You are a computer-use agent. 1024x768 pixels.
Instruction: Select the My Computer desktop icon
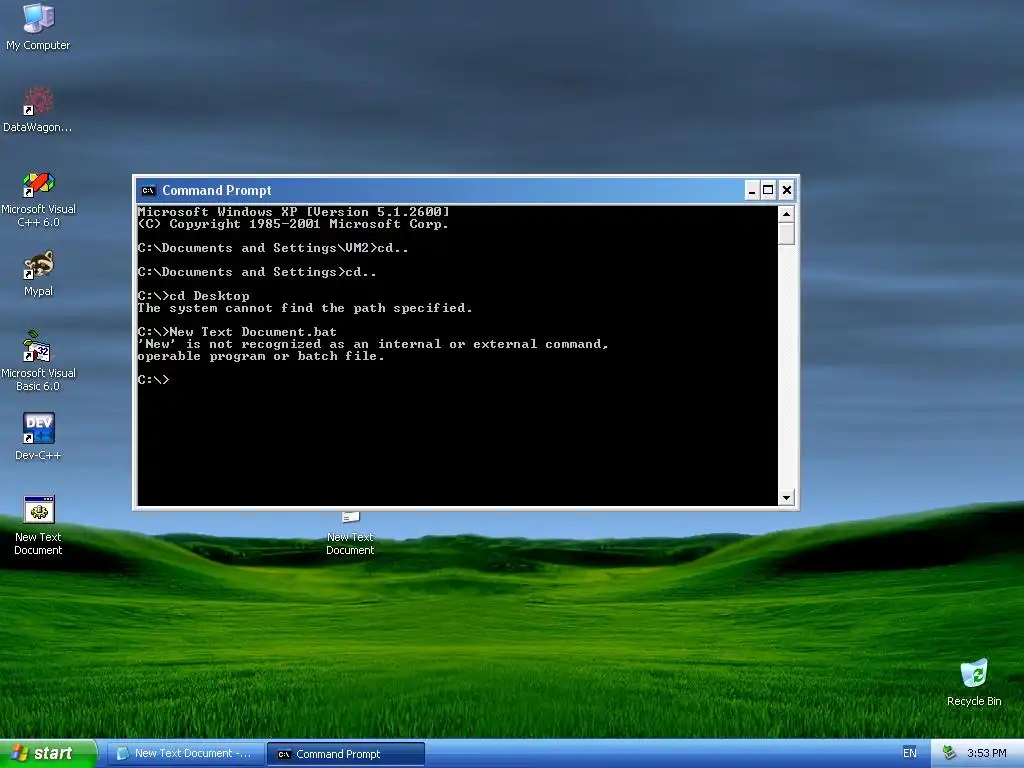point(38,27)
